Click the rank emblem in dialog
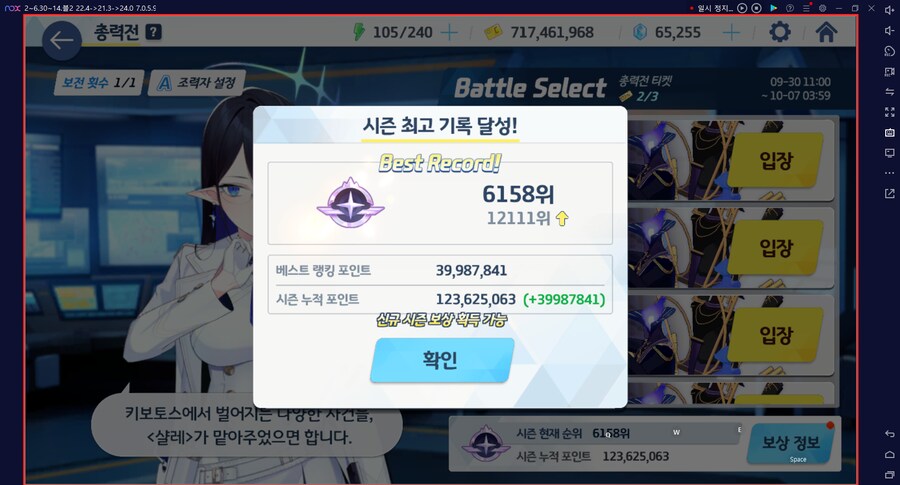The height and width of the screenshot is (485, 900). (x=350, y=203)
